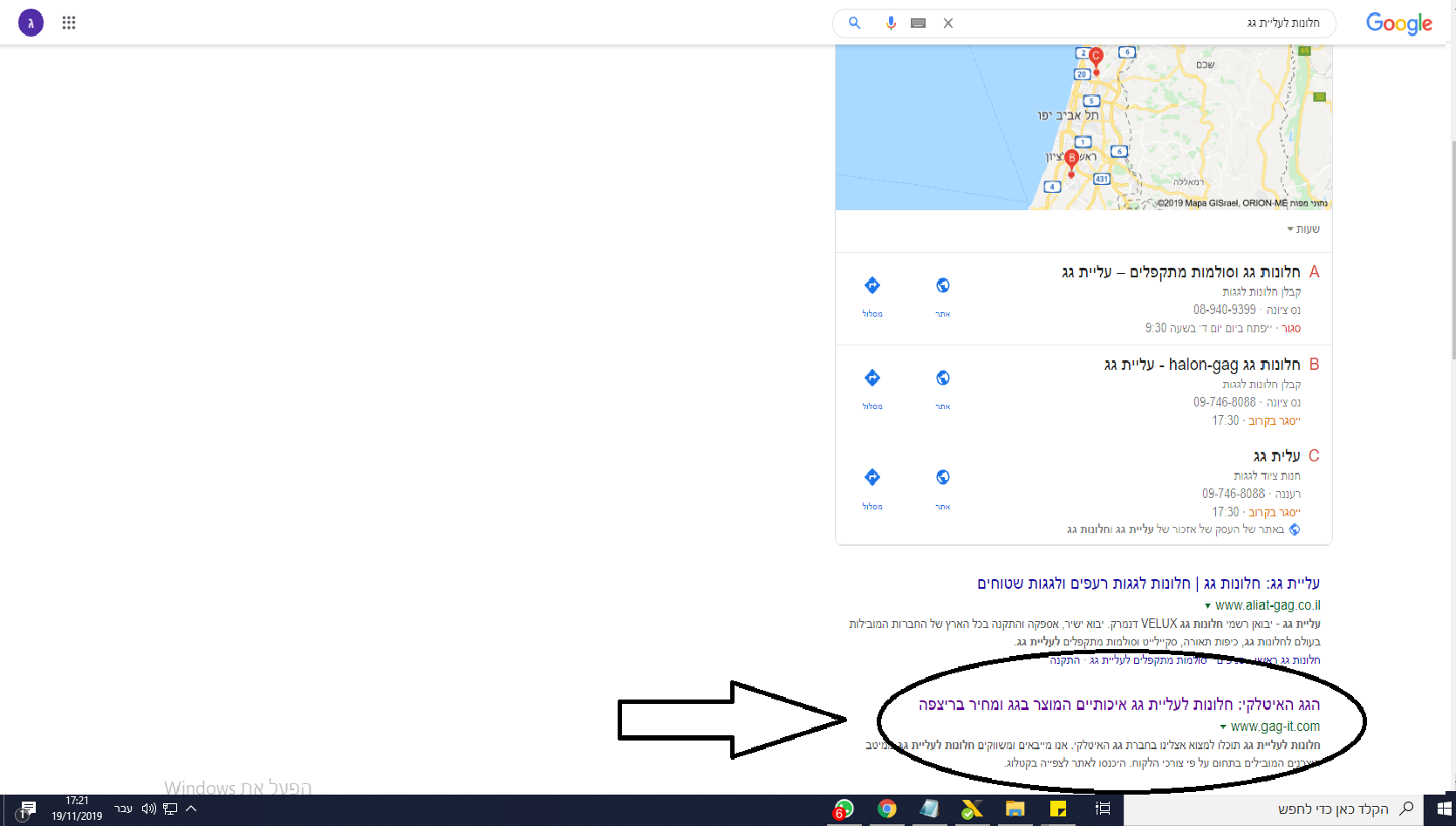Expand the arrow beside www.gag-it.com

pyautogui.click(x=1223, y=727)
